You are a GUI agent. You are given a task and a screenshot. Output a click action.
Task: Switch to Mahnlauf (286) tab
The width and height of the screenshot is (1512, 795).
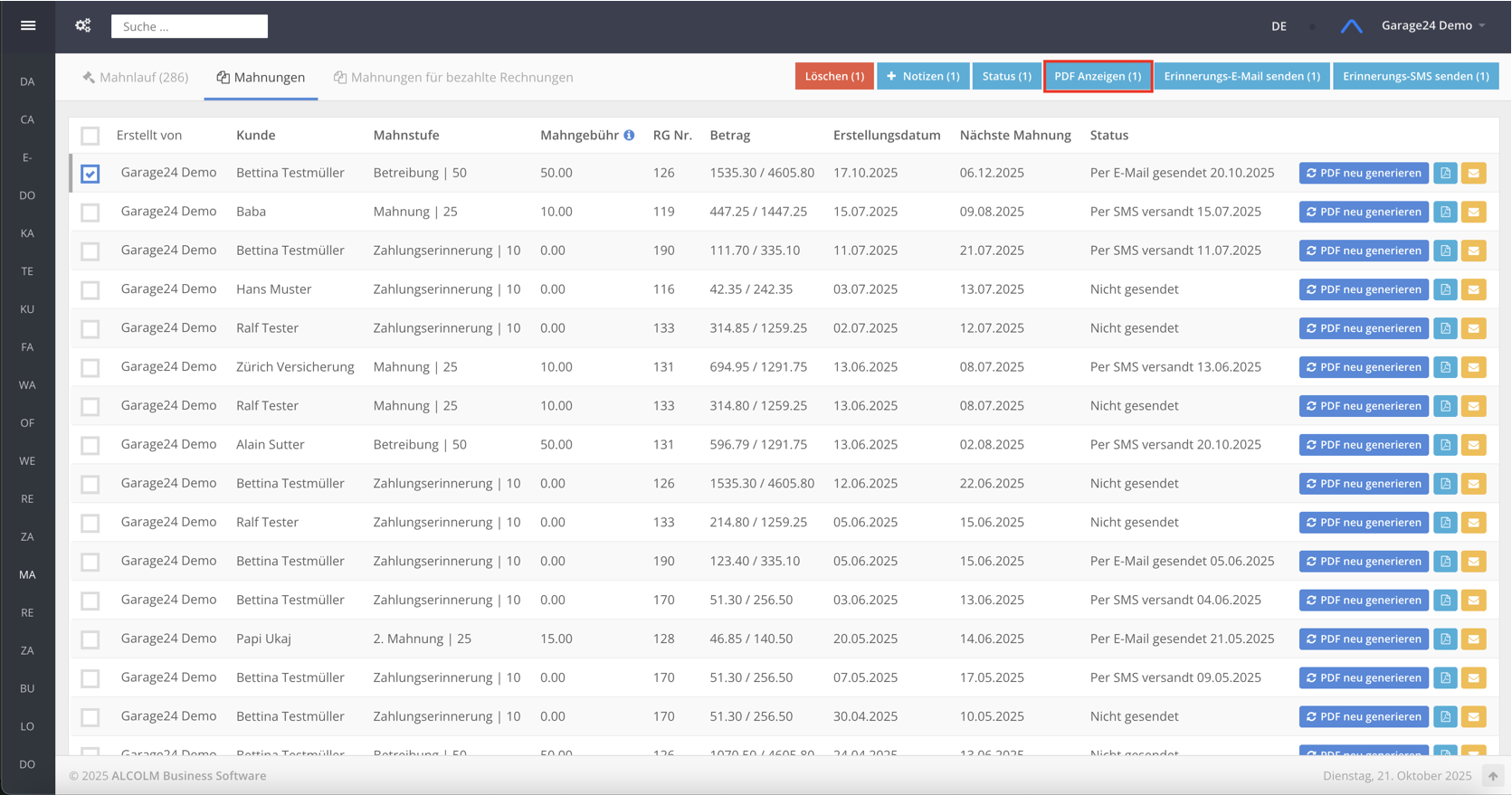click(x=136, y=77)
